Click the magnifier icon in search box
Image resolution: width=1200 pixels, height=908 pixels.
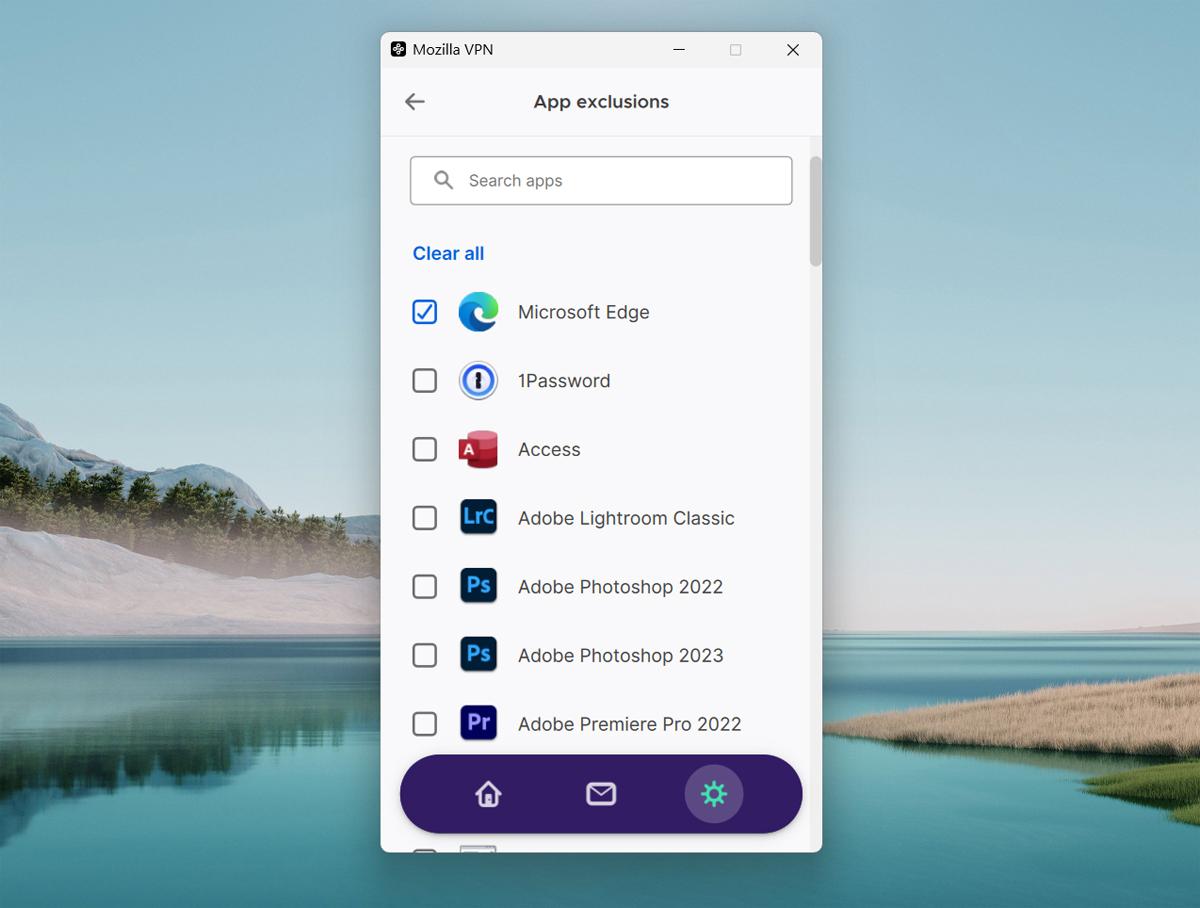[443, 180]
